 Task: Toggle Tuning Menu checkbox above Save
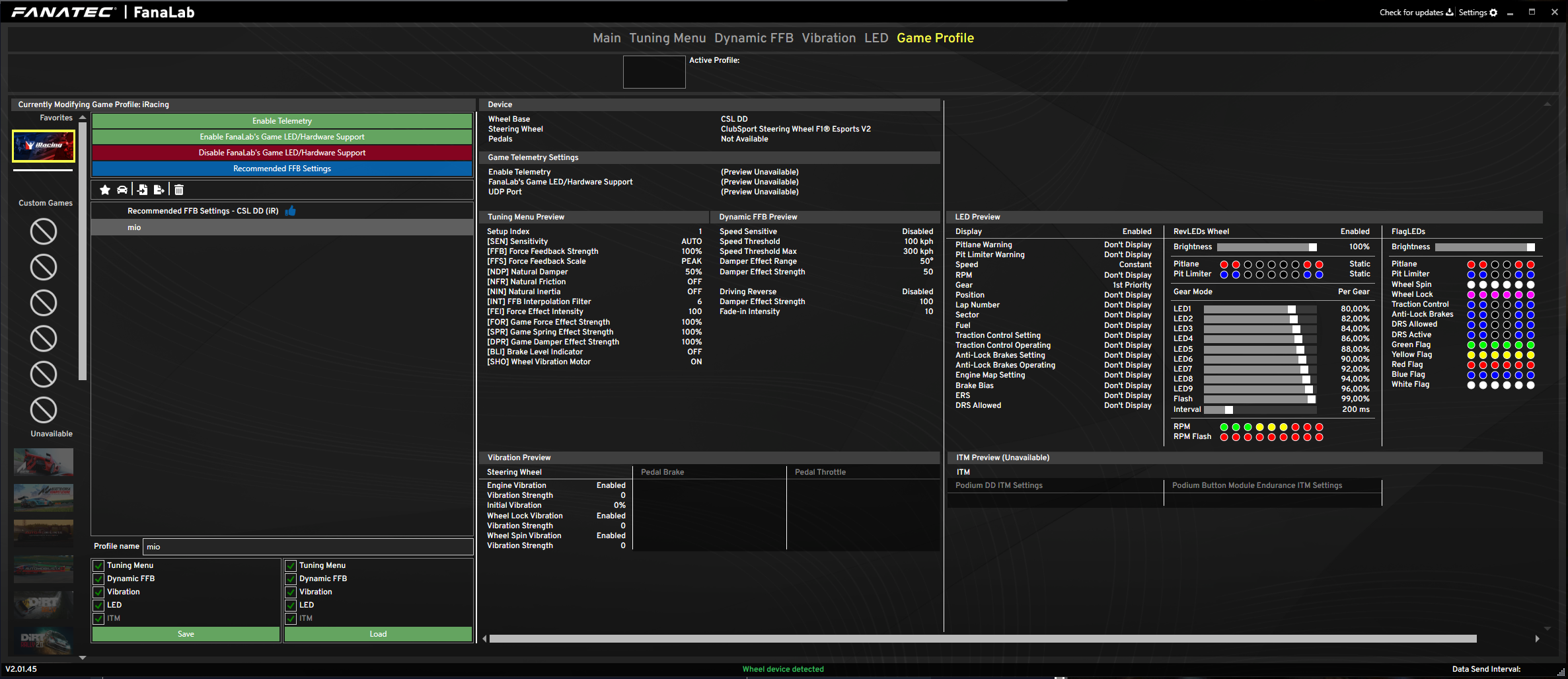click(98, 565)
